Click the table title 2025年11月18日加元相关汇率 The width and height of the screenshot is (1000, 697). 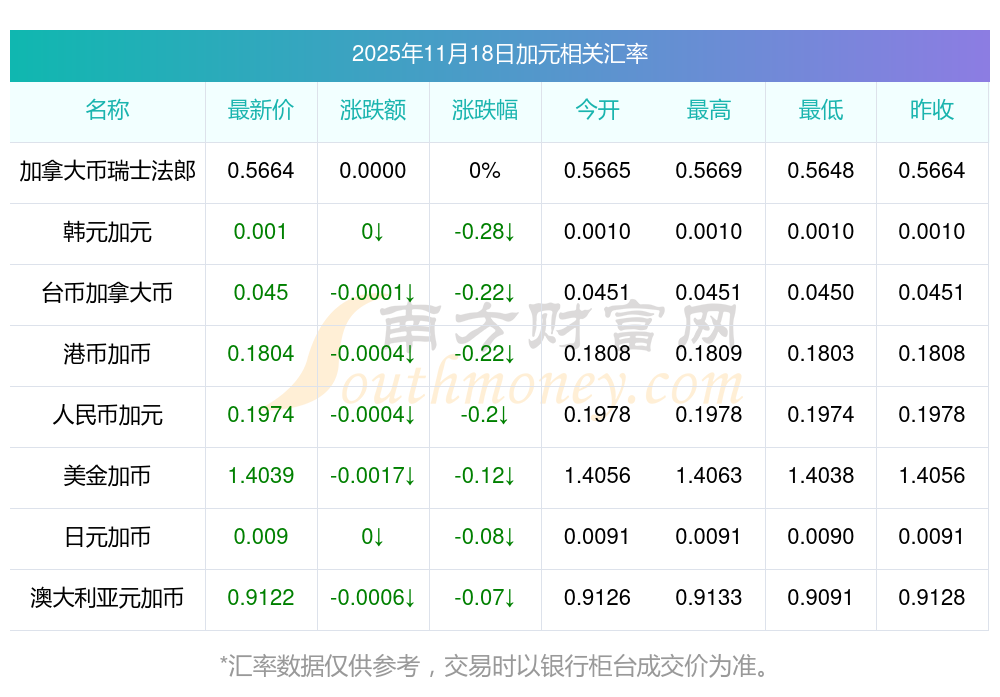pos(499,54)
